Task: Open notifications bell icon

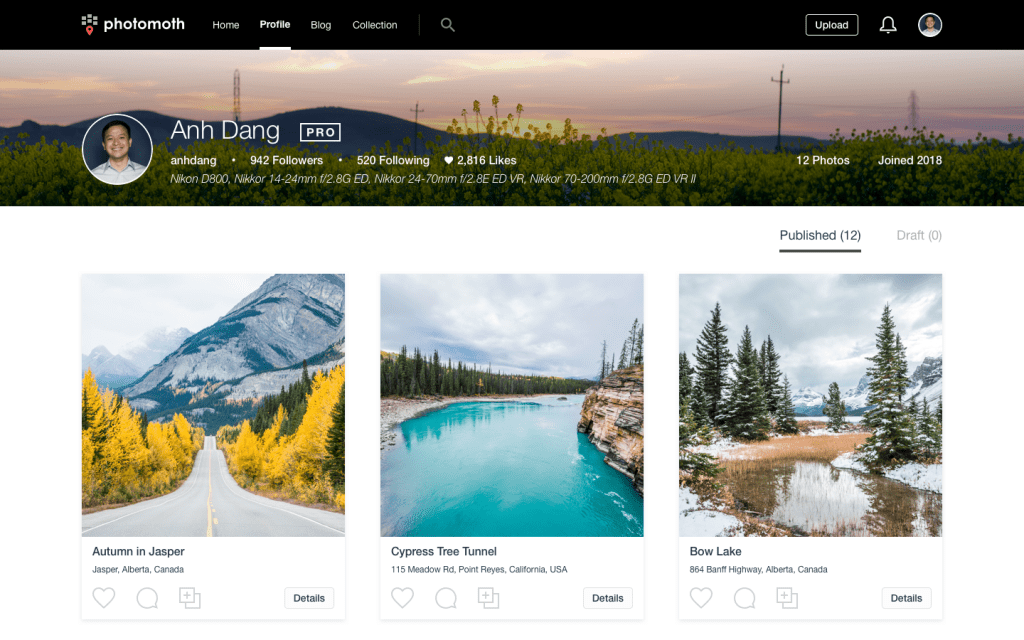Action: 888,25
